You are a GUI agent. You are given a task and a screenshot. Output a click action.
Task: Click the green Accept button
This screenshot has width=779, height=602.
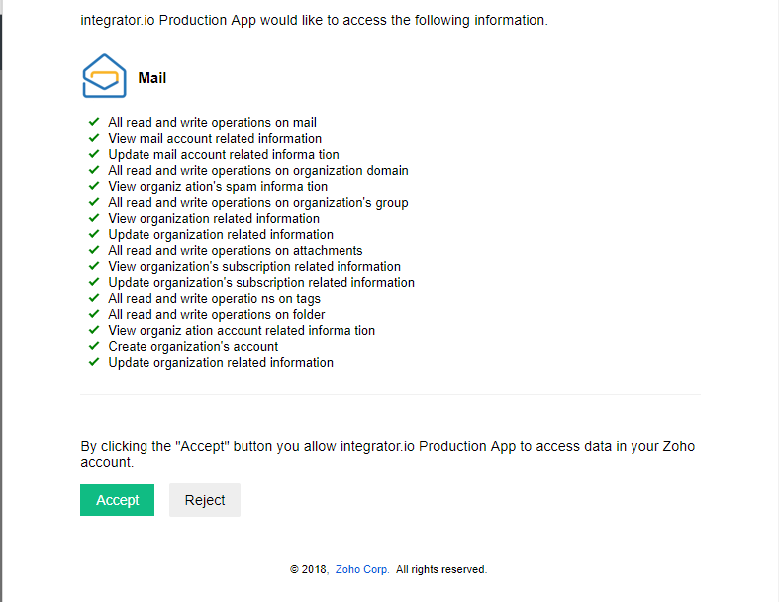[x=117, y=500]
